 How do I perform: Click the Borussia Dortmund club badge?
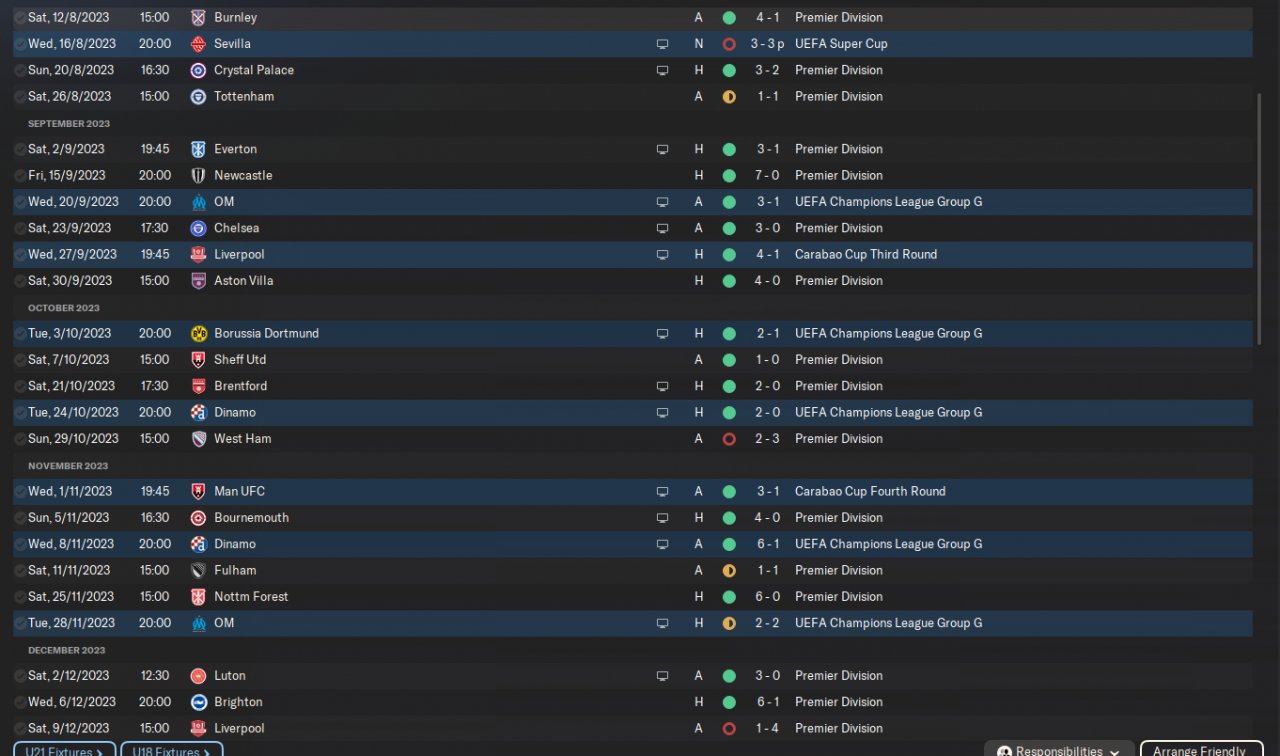pos(198,333)
